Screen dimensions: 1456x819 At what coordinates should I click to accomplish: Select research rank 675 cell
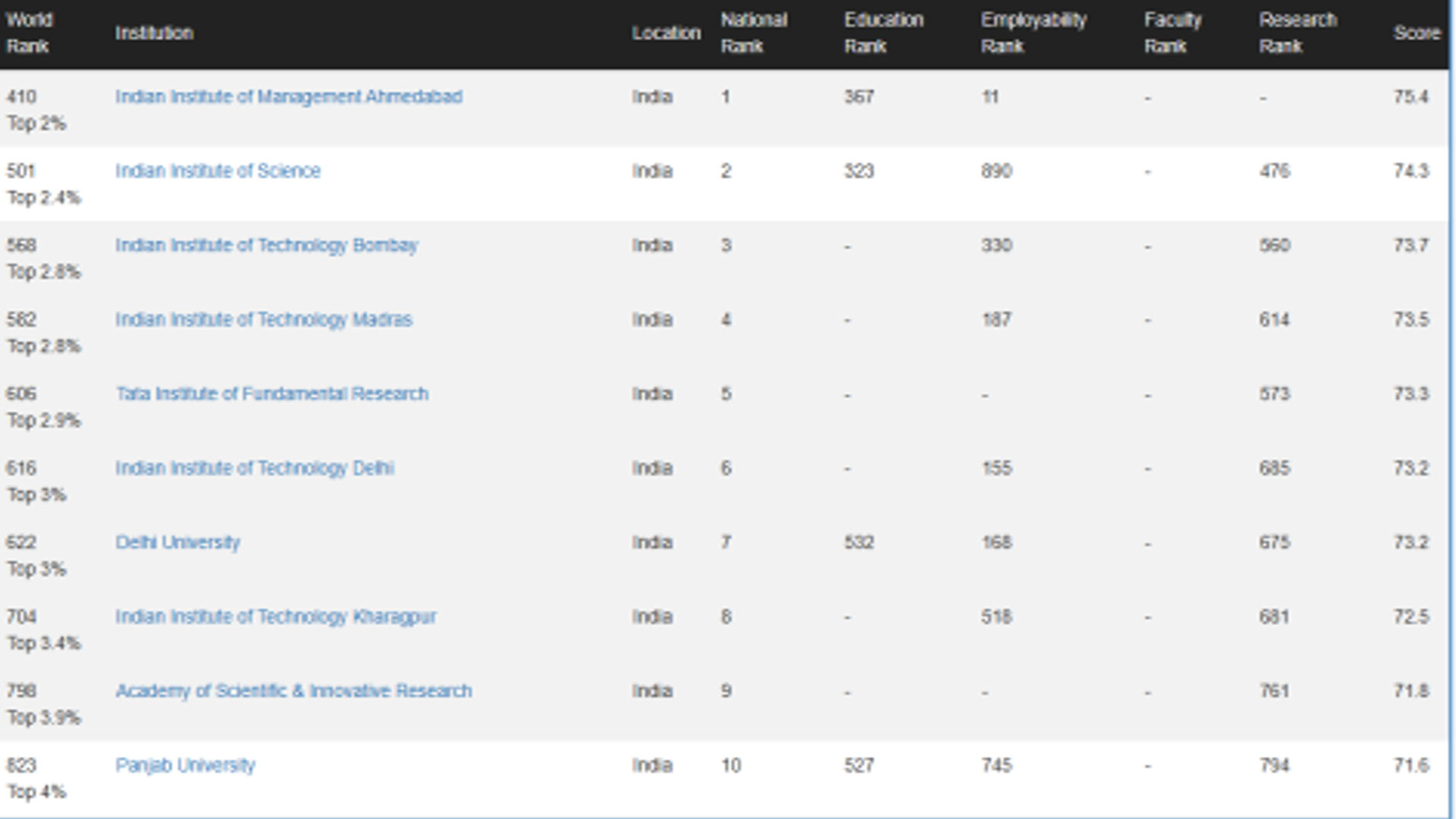[1275, 543]
